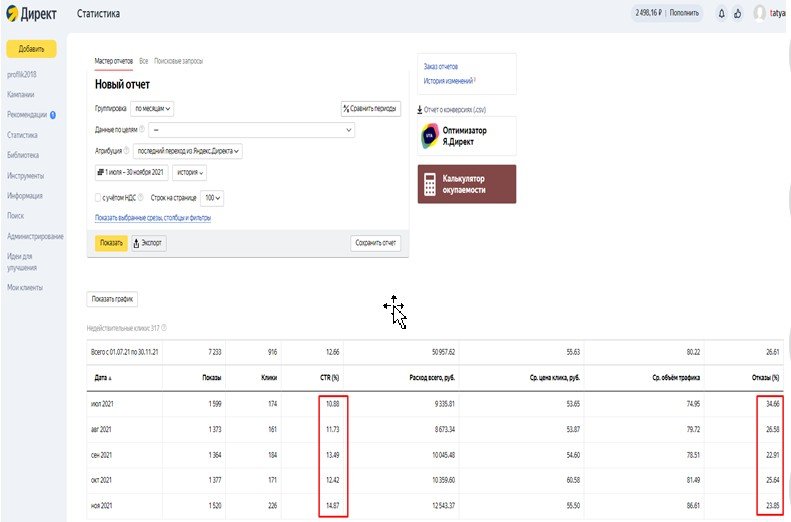The image size is (791, 522).
Task: Open the notifications bell icon
Action: click(x=721, y=14)
